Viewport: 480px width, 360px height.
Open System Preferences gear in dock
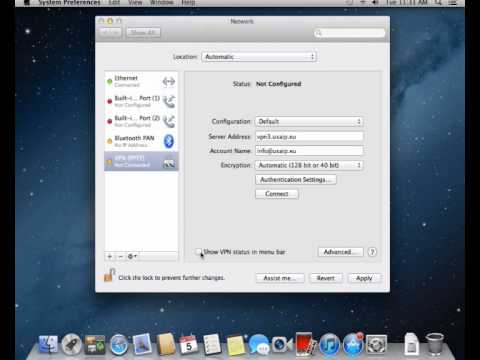tap(377, 345)
